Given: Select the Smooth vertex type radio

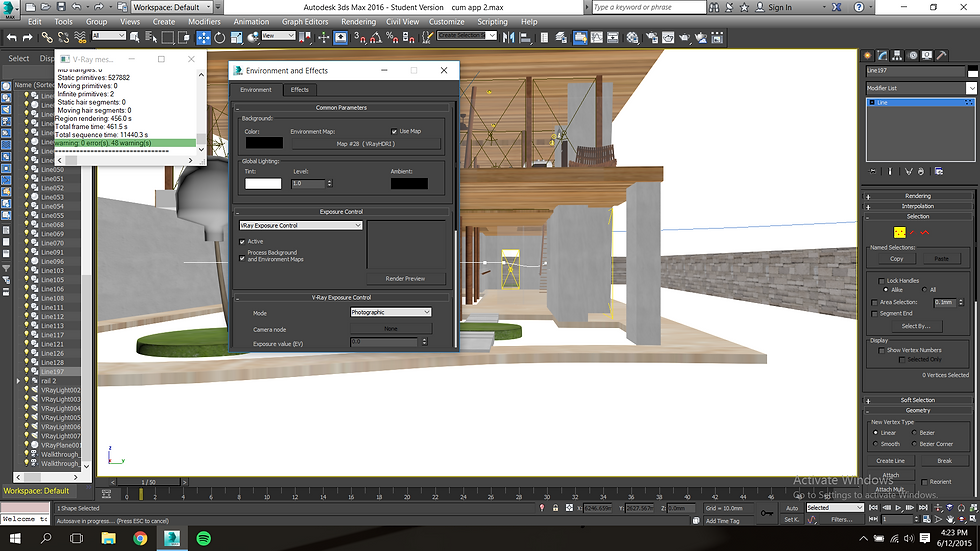Looking at the screenshot, I should [875, 444].
